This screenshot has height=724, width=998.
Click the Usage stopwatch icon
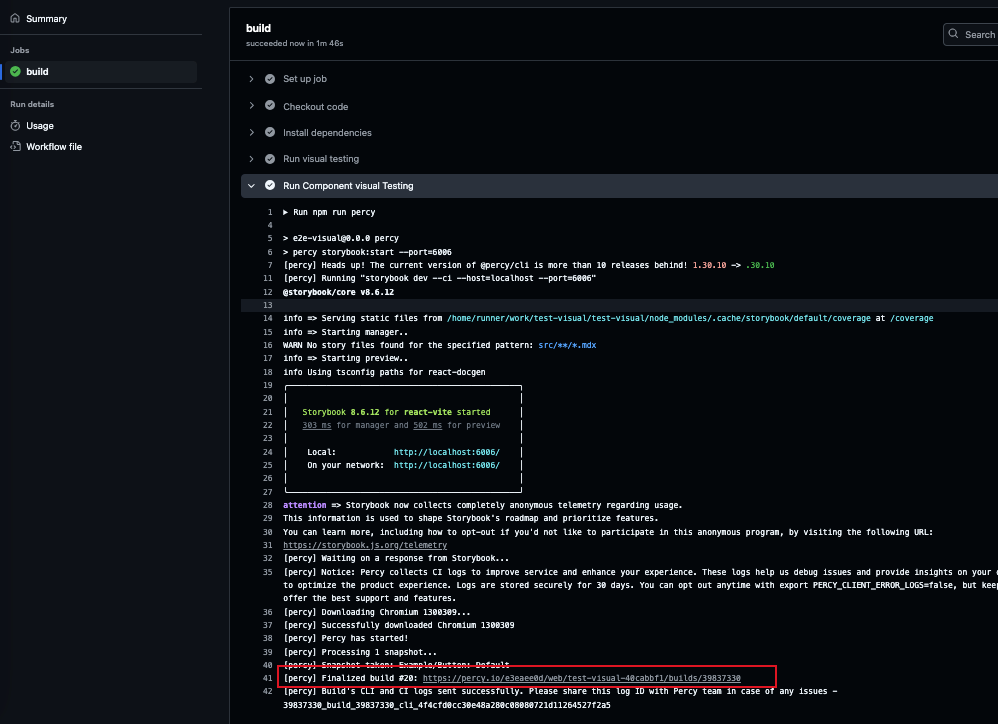(15, 126)
